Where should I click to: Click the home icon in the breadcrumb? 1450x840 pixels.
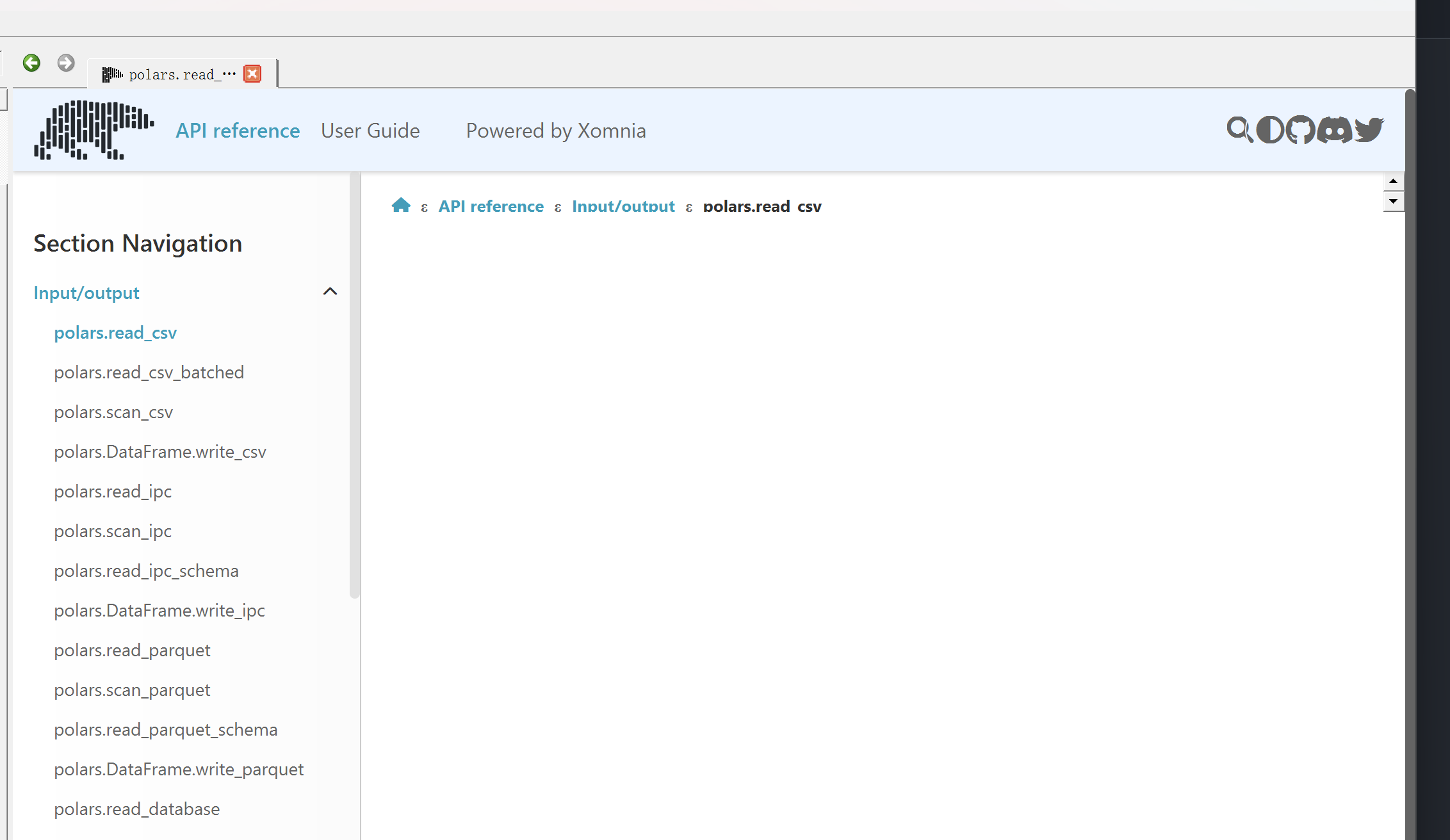[x=401, y=204]
